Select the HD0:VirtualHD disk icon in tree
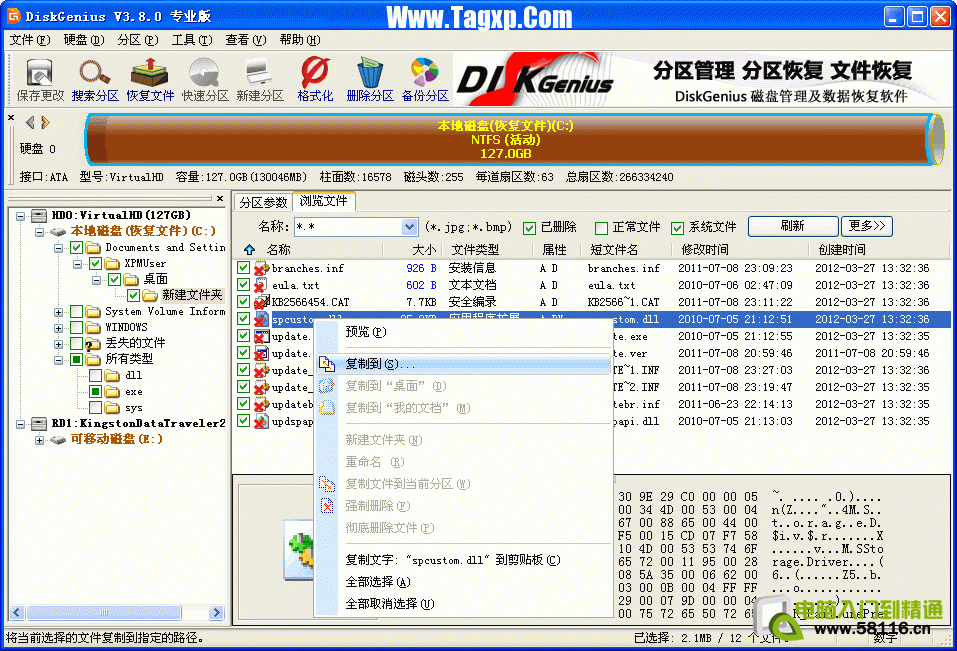The width and height of the screenshot is (957, 651). click(x=39, y=215)
